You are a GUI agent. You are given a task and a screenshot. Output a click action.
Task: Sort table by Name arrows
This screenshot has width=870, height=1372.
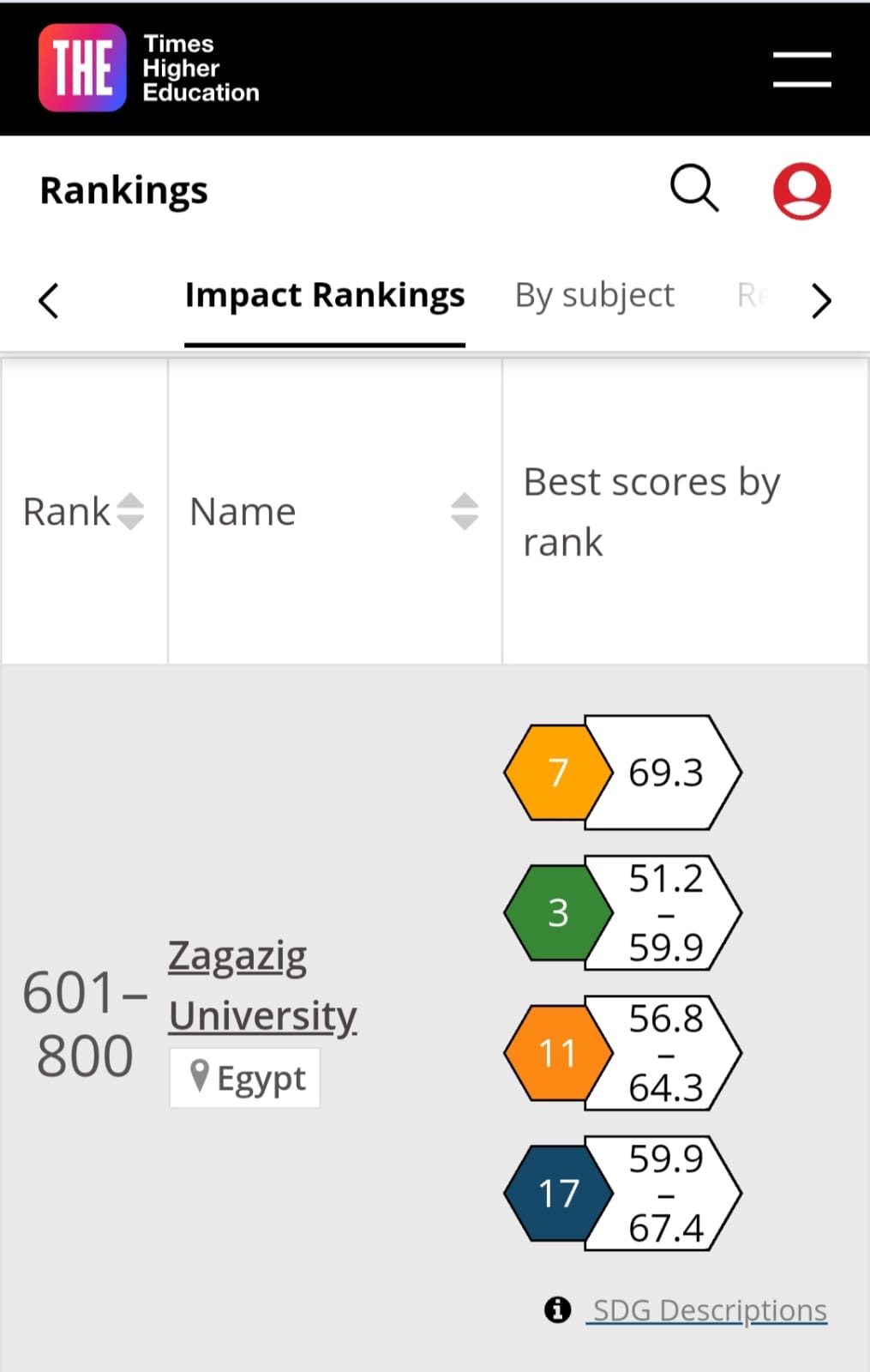(464, 511)
